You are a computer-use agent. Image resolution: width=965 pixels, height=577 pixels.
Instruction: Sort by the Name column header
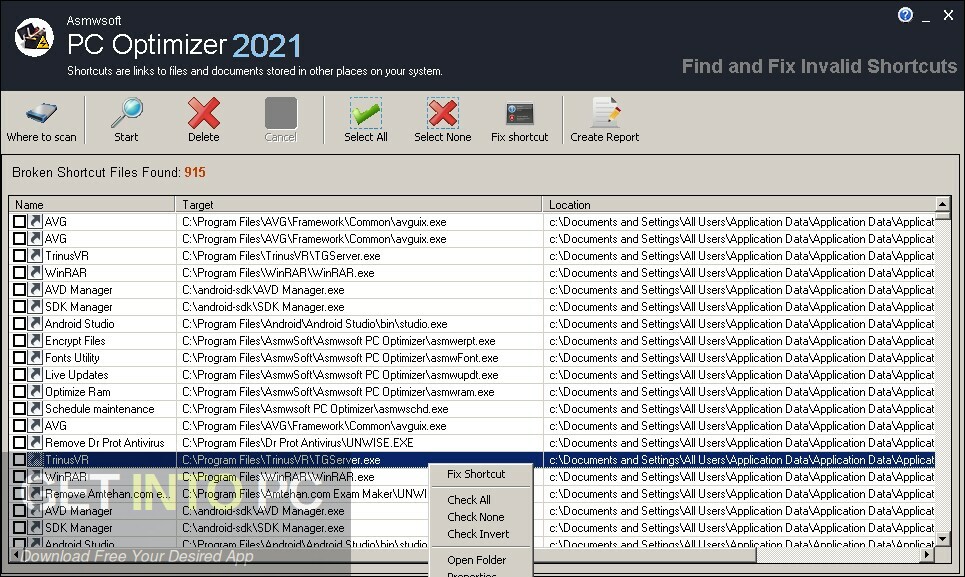92,204
